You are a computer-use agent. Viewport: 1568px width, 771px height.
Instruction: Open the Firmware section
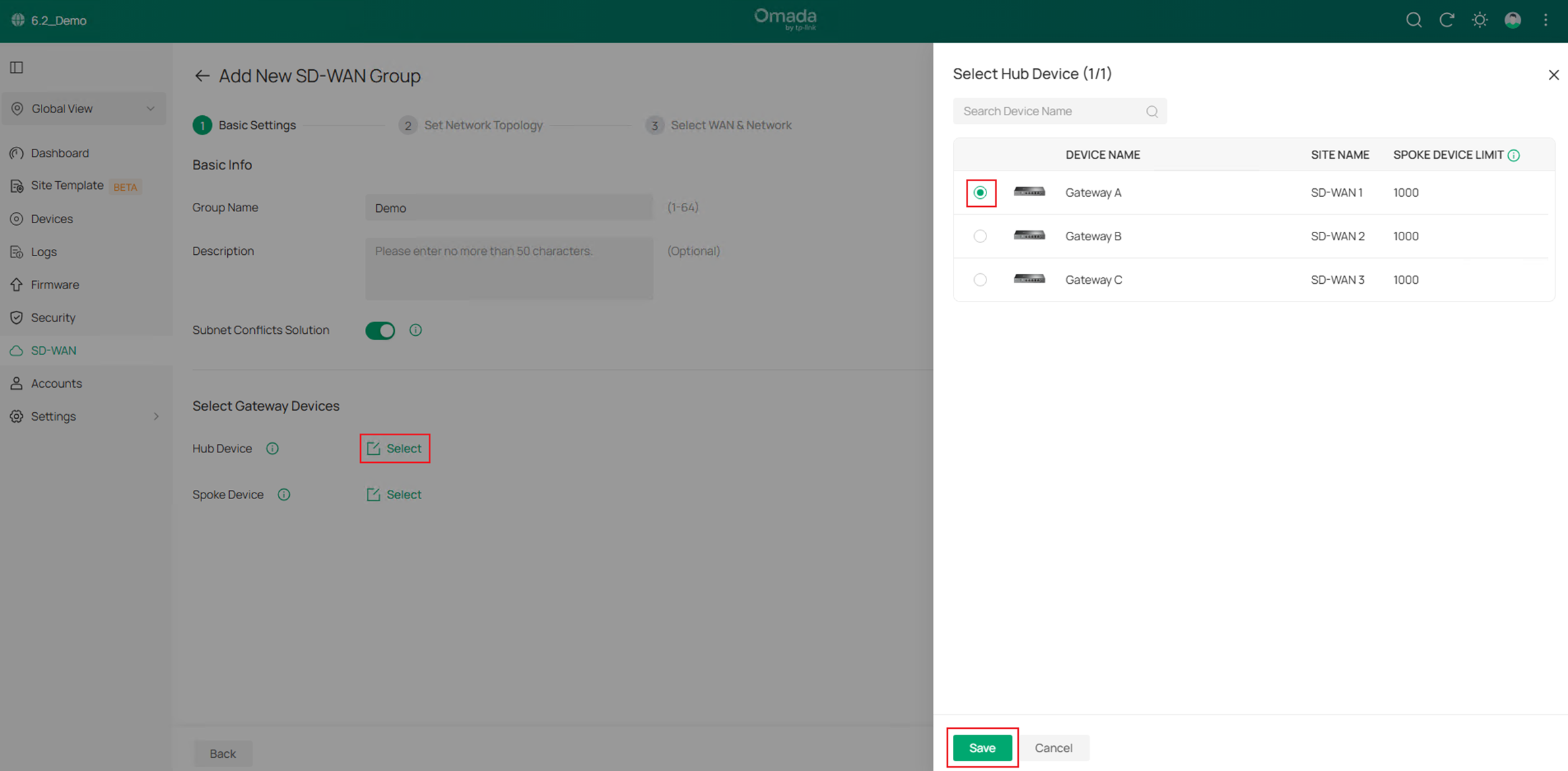point(54,284)
